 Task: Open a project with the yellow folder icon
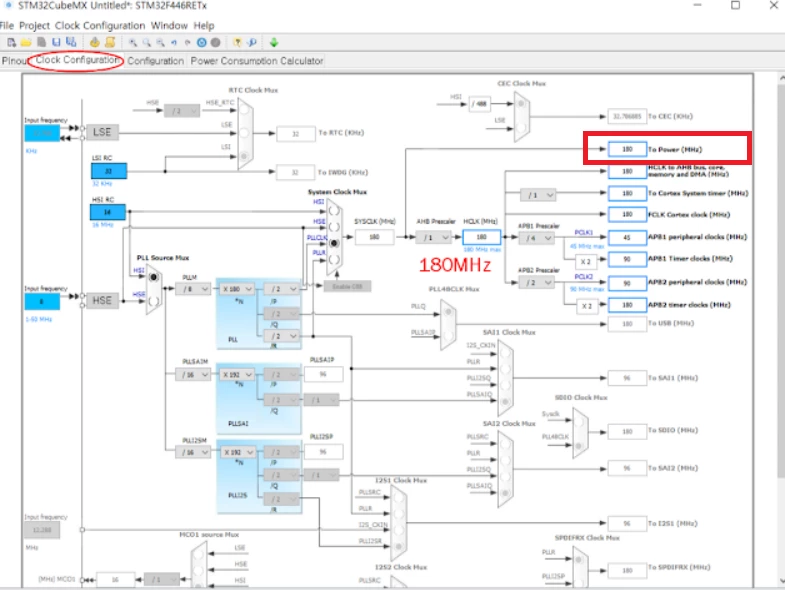click(x=26, y=43)
